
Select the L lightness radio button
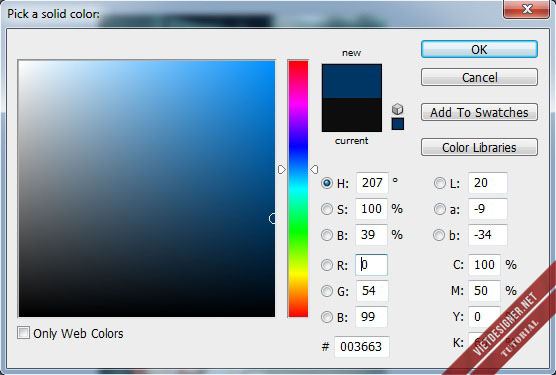(439, 183)
